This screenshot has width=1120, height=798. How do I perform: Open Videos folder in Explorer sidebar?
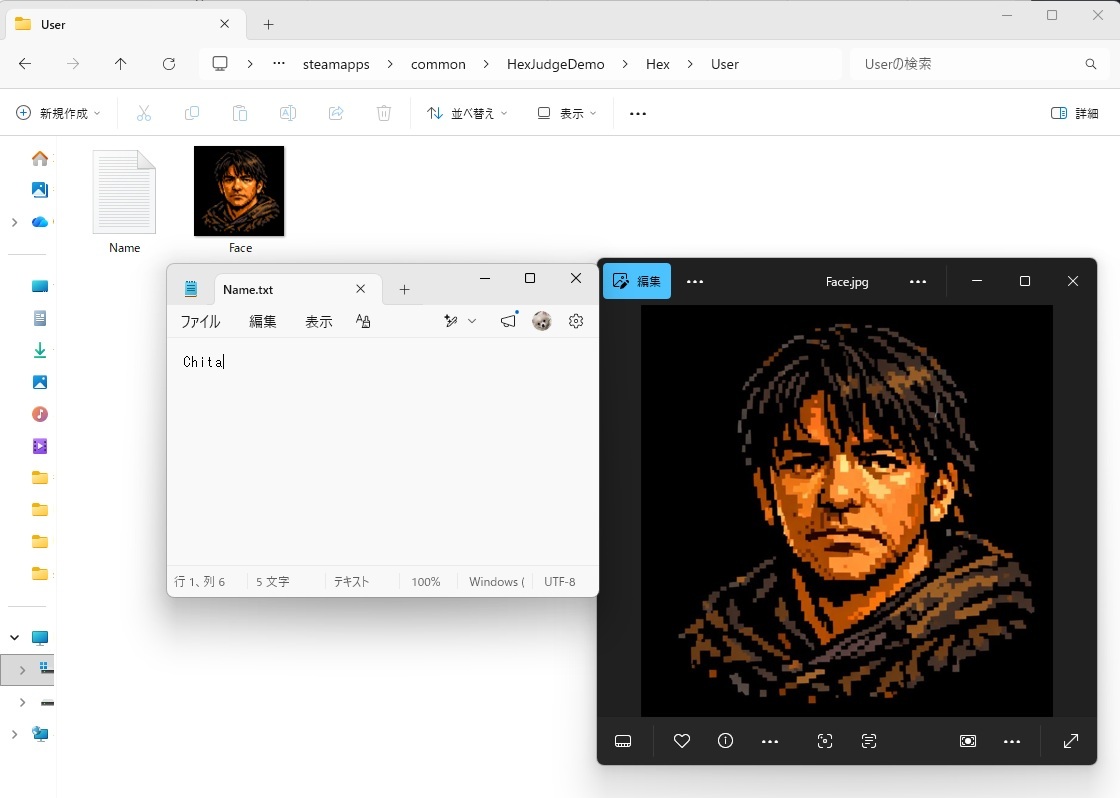pos(40,447)
